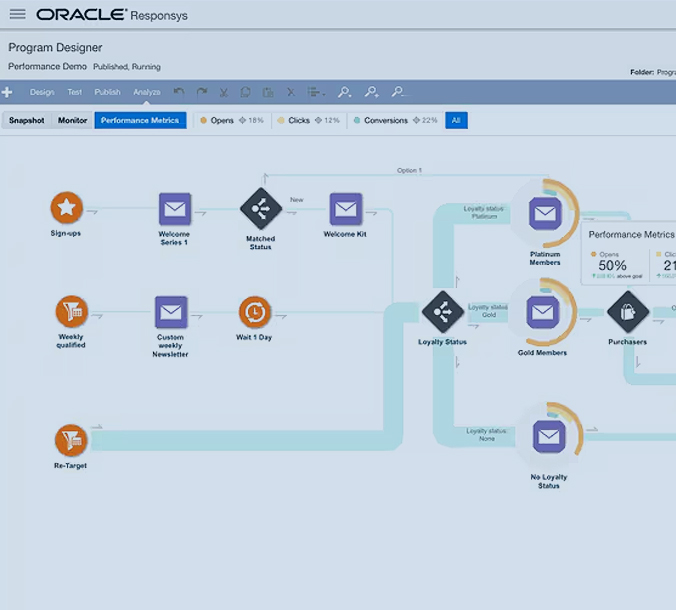
Task: Select the Welcome Kit email node
Action: click(x=345, y=209)
